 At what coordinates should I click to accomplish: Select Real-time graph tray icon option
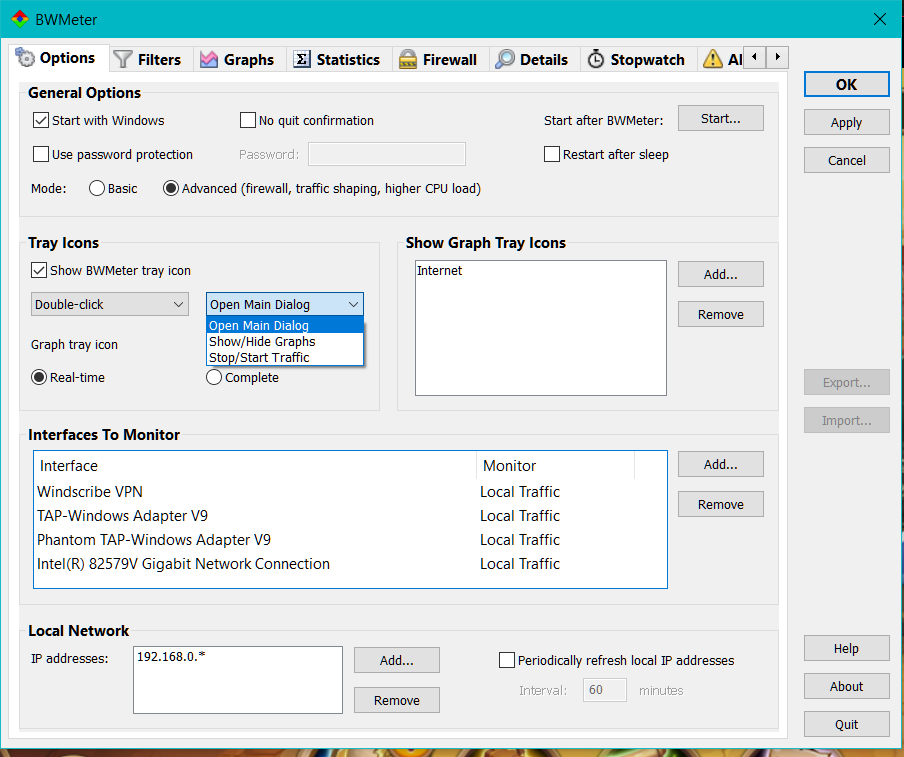click(39, 378)
